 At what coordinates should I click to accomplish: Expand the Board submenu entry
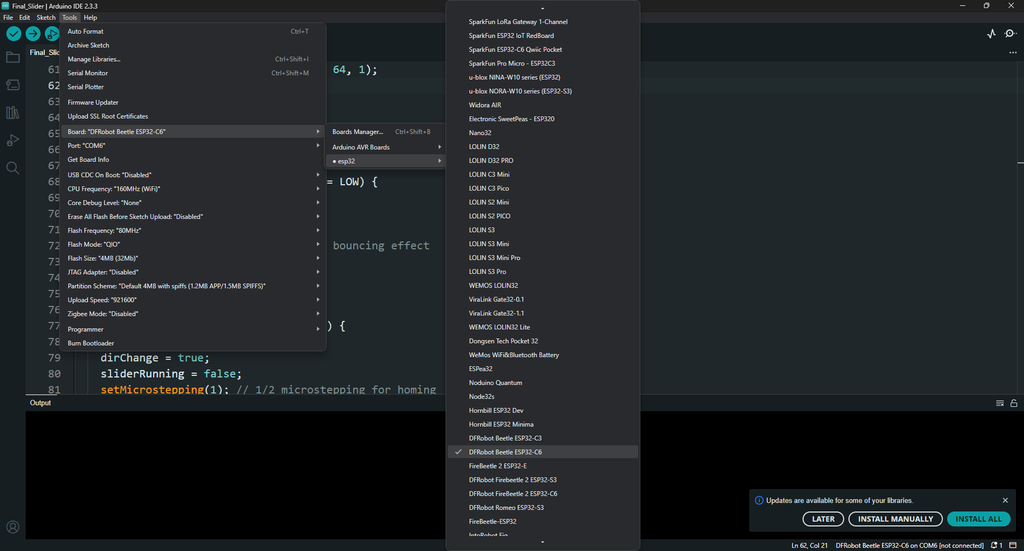pos(193,131)
